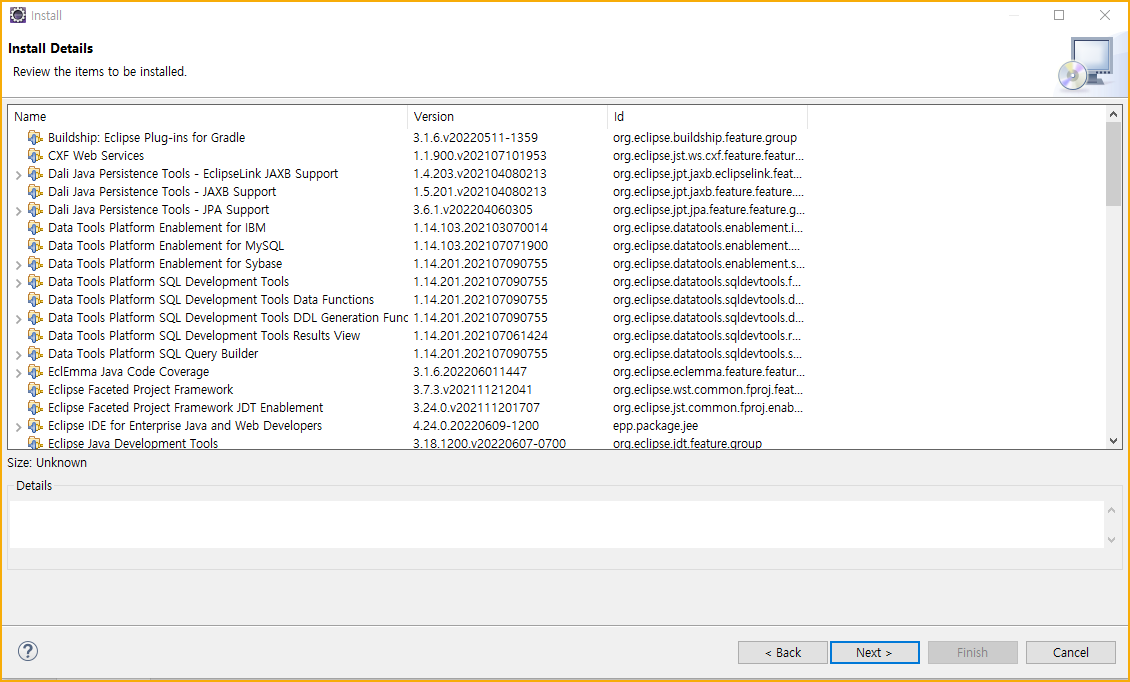The width and height of the screenshot is (1130, 682).
Task: Click the Data Tools Enablement for IBM icon
Action: click(x=35, y=227)
